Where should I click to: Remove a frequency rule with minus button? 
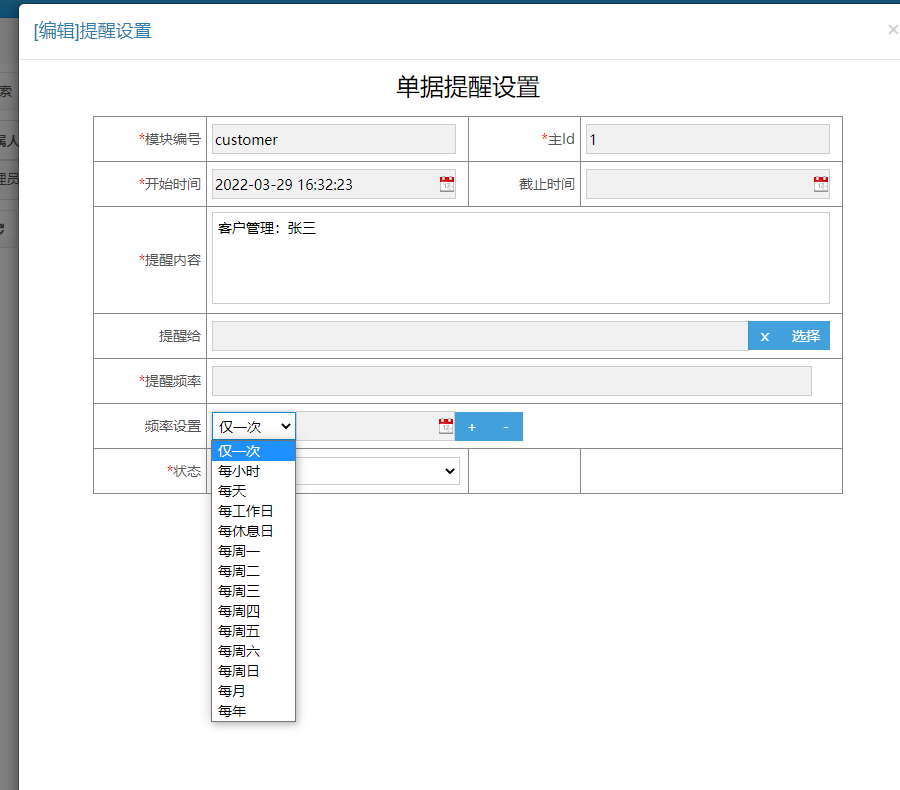tap(506, 427)
